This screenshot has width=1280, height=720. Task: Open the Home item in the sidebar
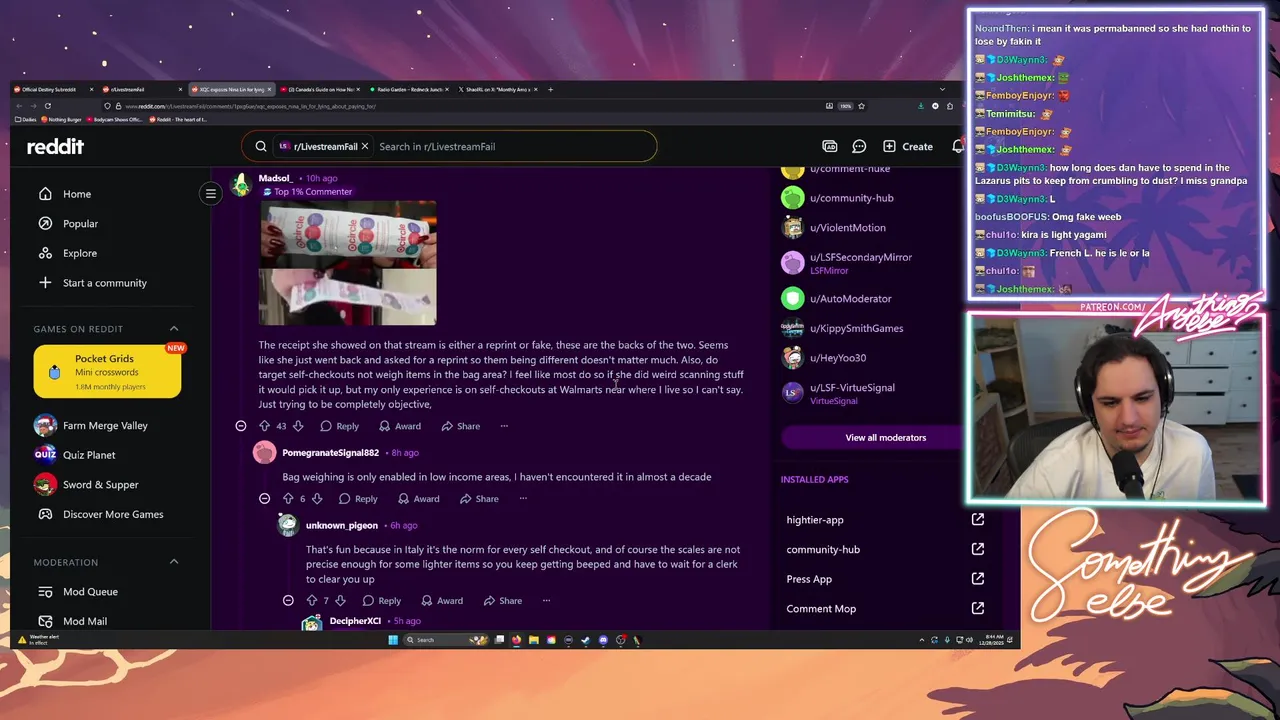[77, 194]
